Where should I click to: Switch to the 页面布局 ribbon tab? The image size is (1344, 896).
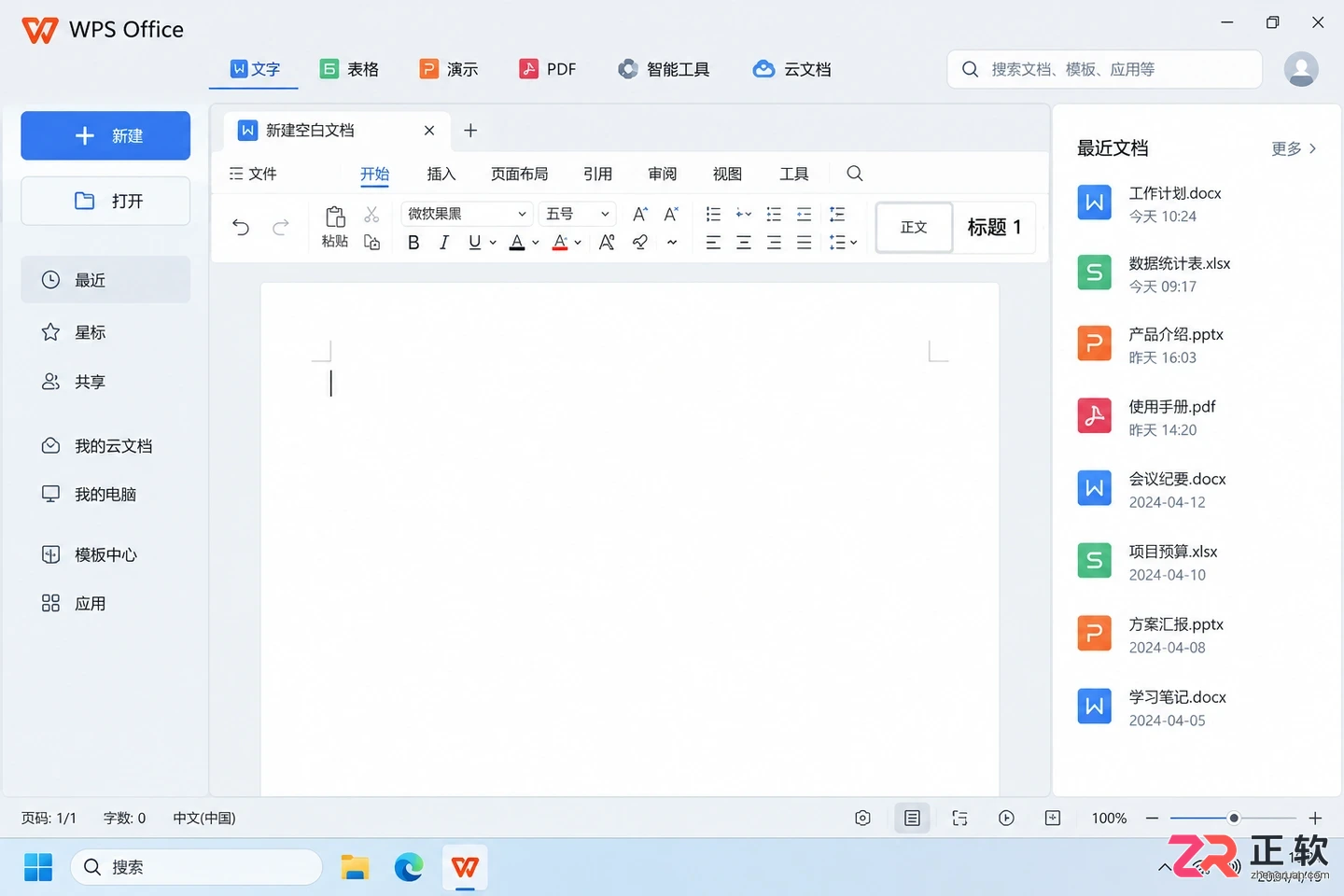tap(519, 174)
